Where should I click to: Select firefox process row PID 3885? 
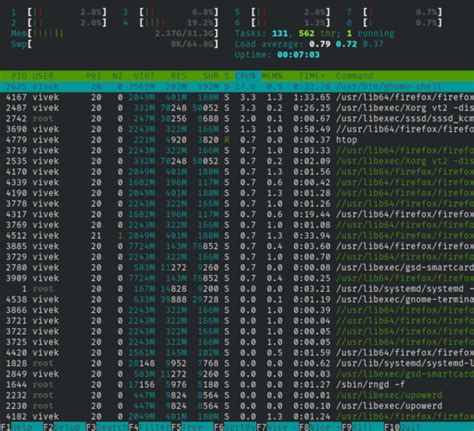point(237,246)
